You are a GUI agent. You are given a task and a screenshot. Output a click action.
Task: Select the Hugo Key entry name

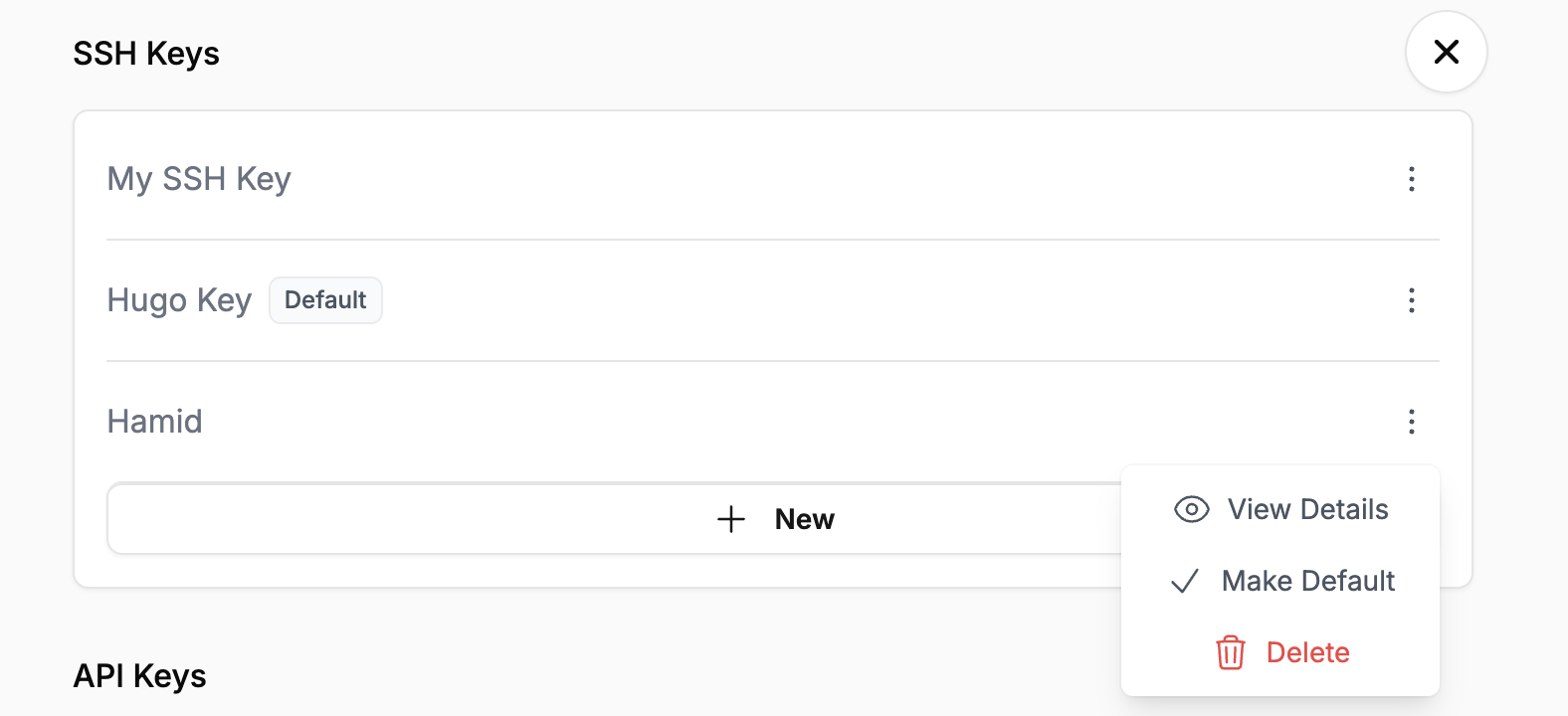point(179,300)
